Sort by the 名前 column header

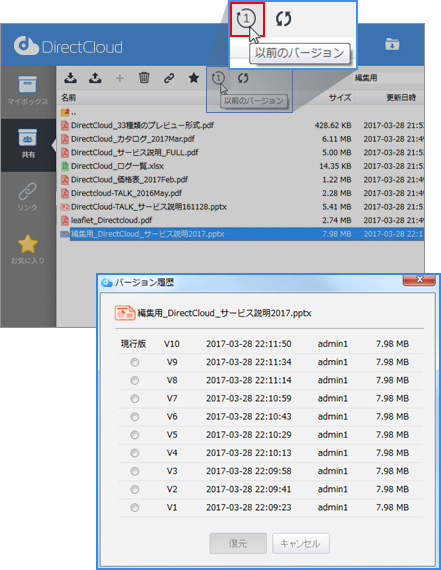point(69,97)
